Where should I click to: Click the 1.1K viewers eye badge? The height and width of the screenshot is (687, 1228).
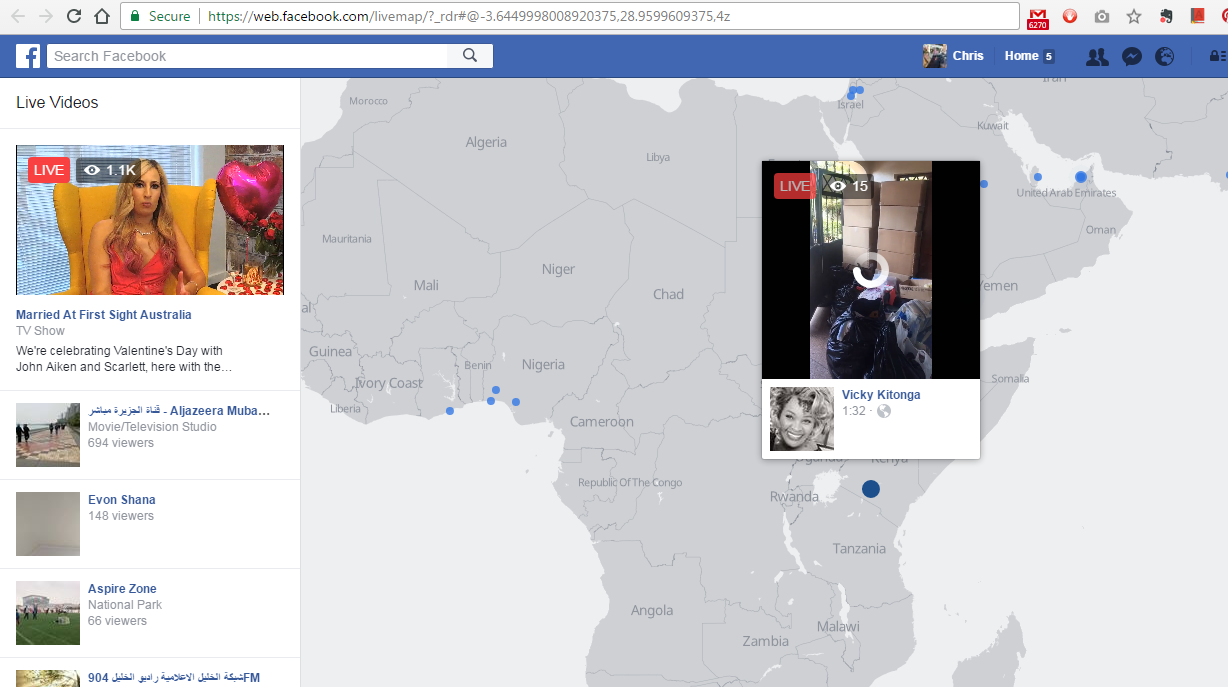pyautogui.click(x=109, y=170)
